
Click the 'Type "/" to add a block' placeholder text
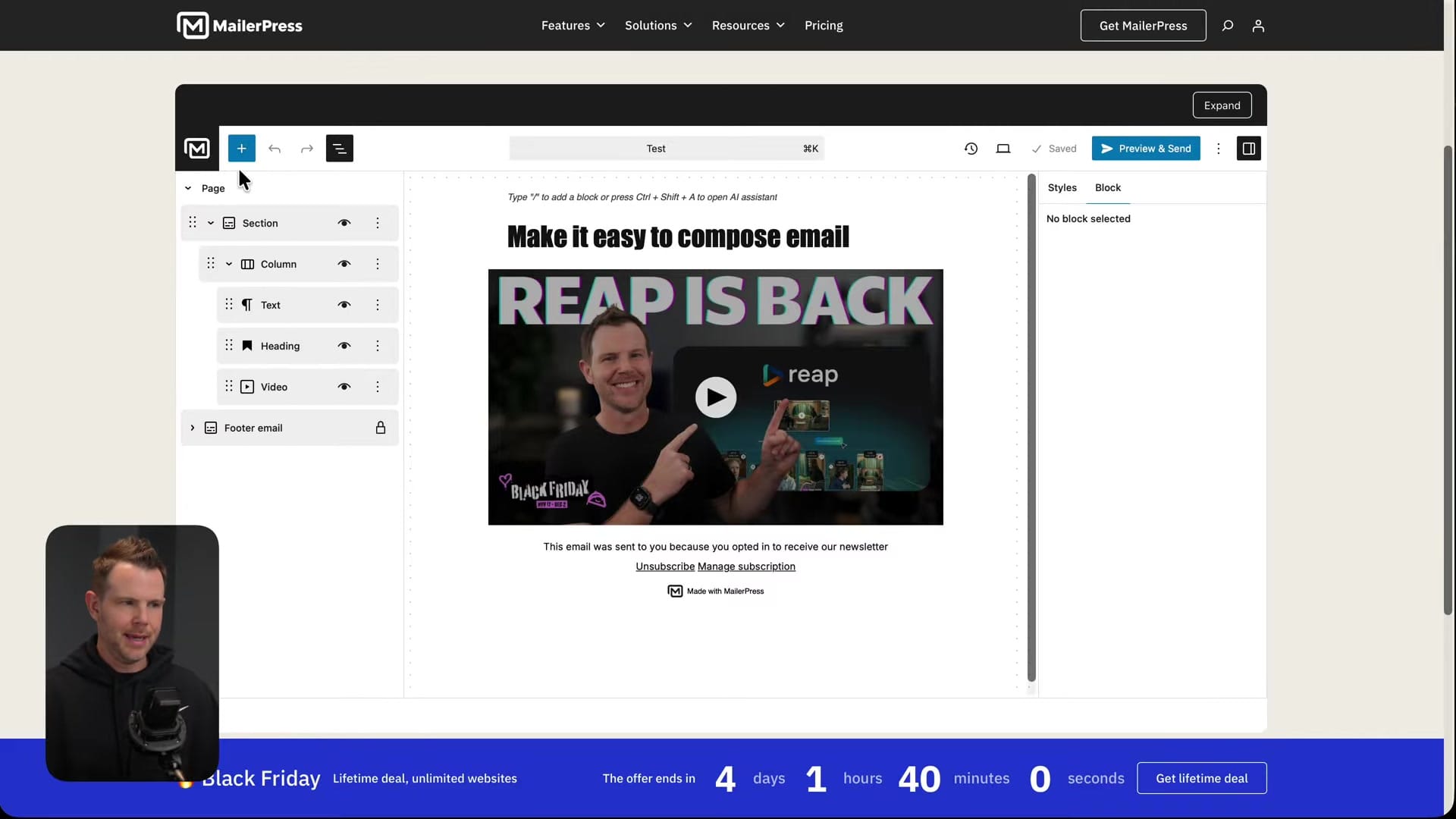pyautogui.click(x=642, y=197)
